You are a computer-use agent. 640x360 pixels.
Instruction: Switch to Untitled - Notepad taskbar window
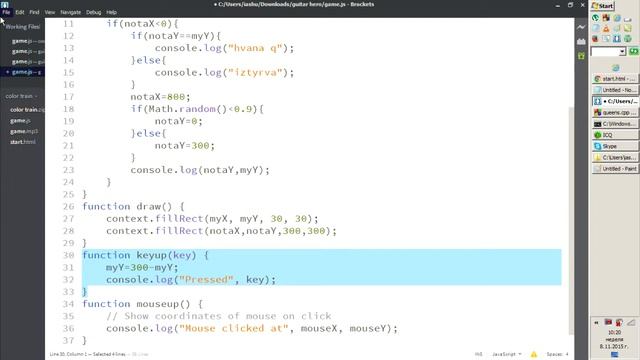tap(615, 90)
